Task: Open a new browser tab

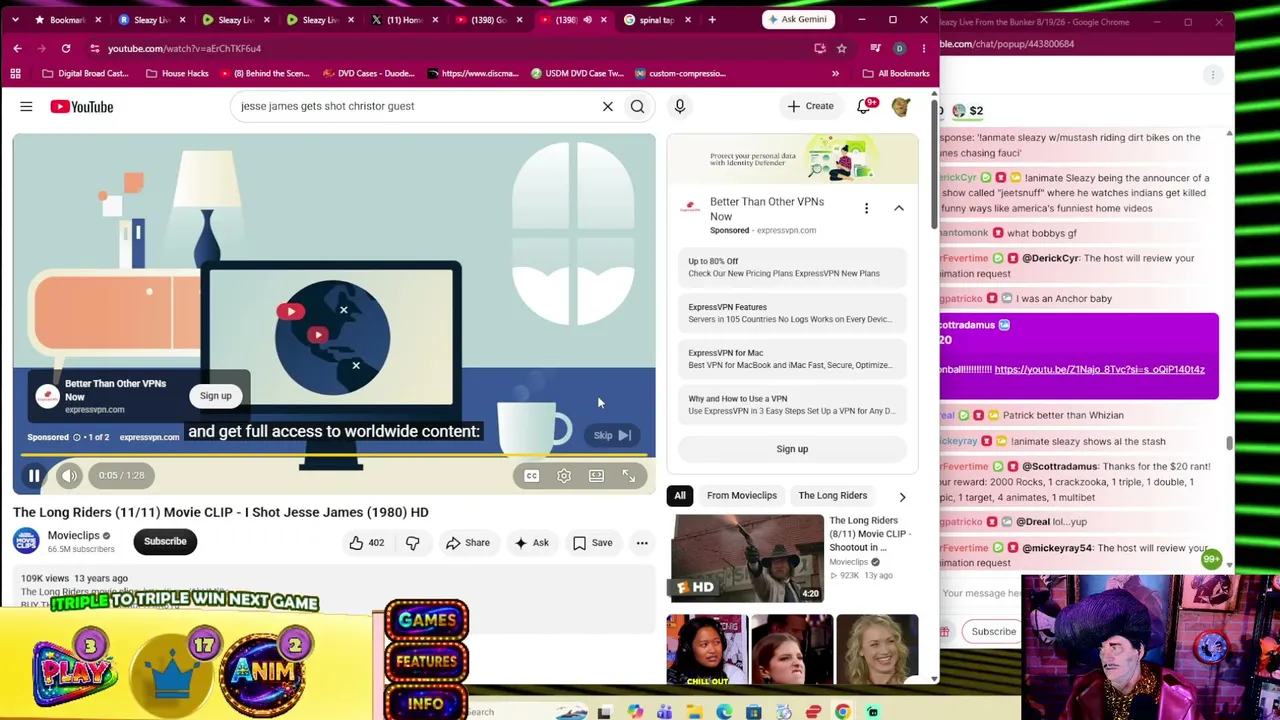Action: coord(712,19)
